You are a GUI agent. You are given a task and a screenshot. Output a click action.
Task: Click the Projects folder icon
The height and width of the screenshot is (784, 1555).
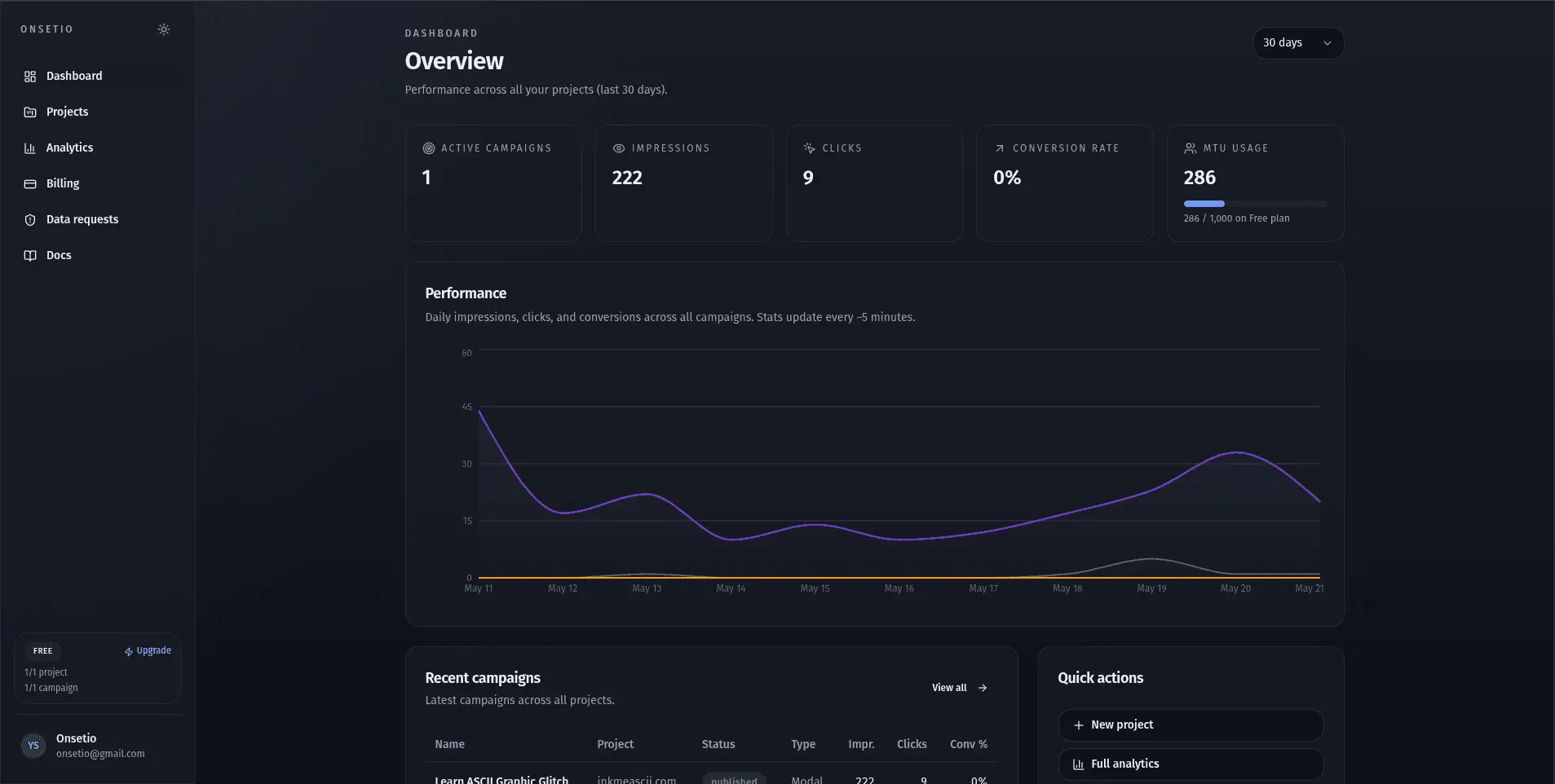click(30, 112)
